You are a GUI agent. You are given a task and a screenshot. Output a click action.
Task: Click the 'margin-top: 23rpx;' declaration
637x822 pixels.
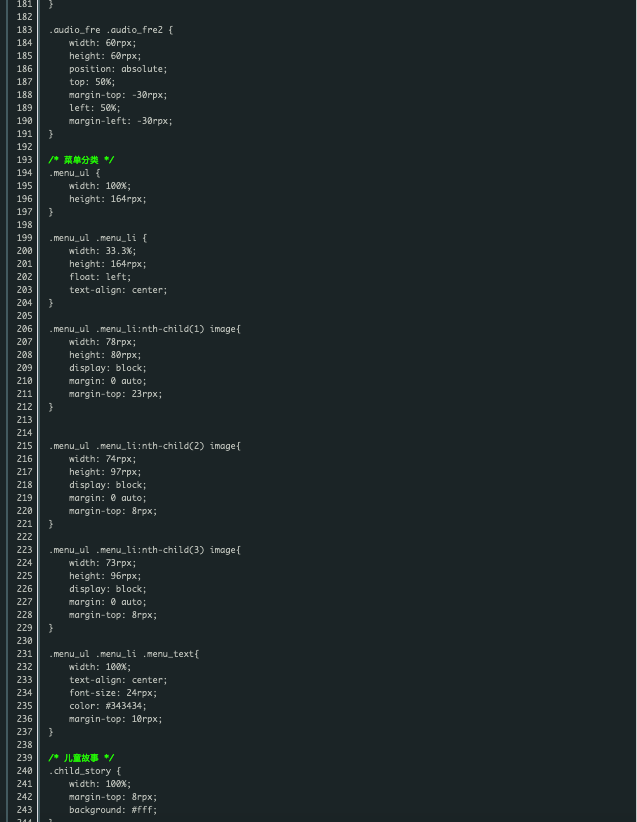click(x=115, y=394)
